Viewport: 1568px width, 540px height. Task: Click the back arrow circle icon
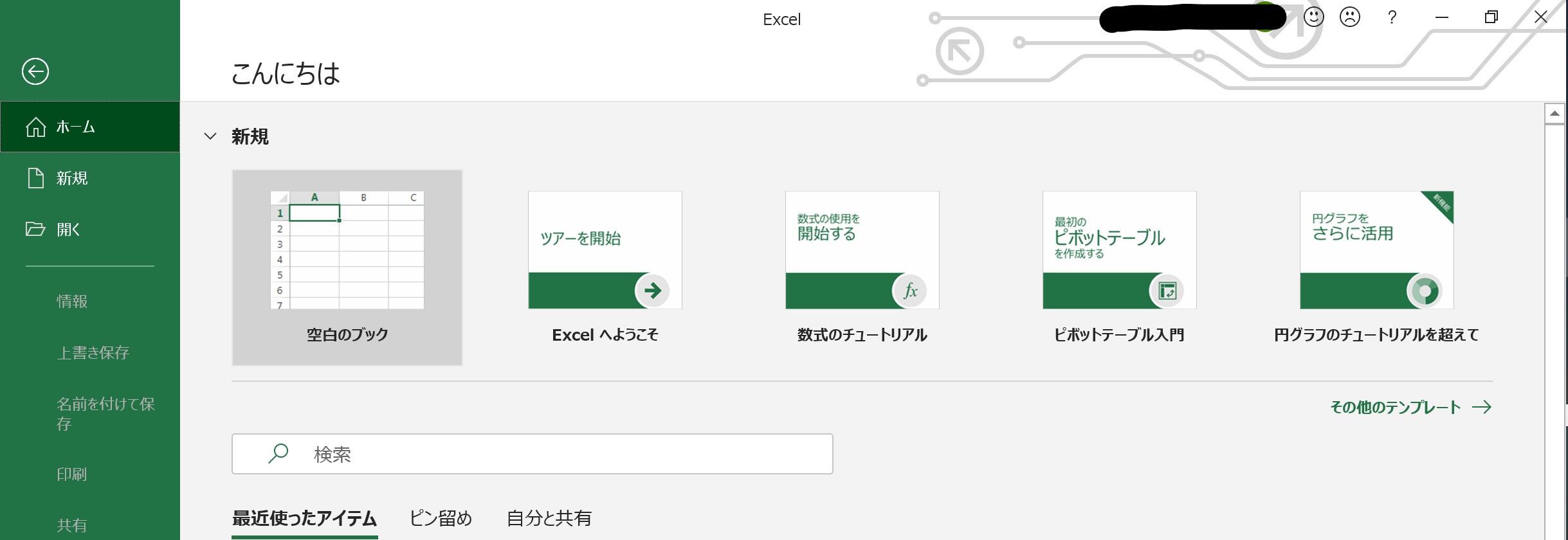[35, 71]
